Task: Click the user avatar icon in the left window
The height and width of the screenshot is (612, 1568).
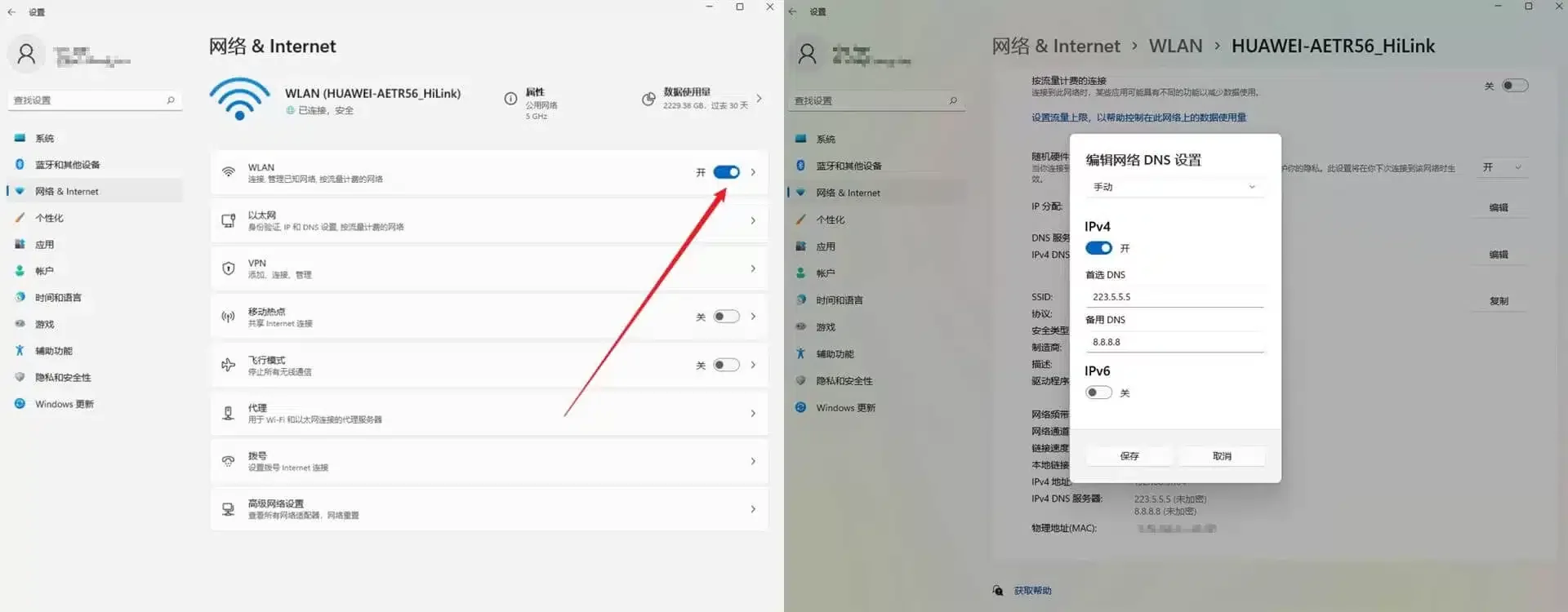Action: (x=26, y=55)
